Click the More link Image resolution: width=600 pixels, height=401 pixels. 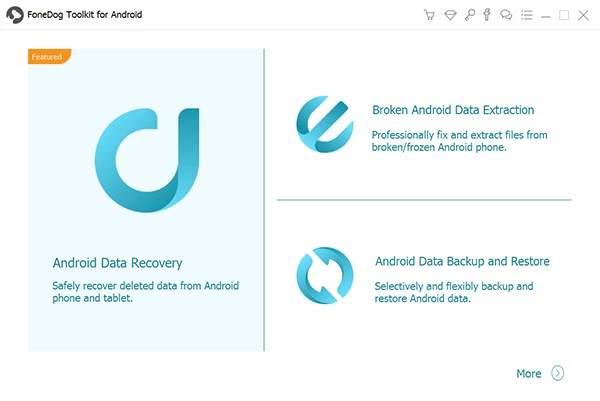point(529,373)
